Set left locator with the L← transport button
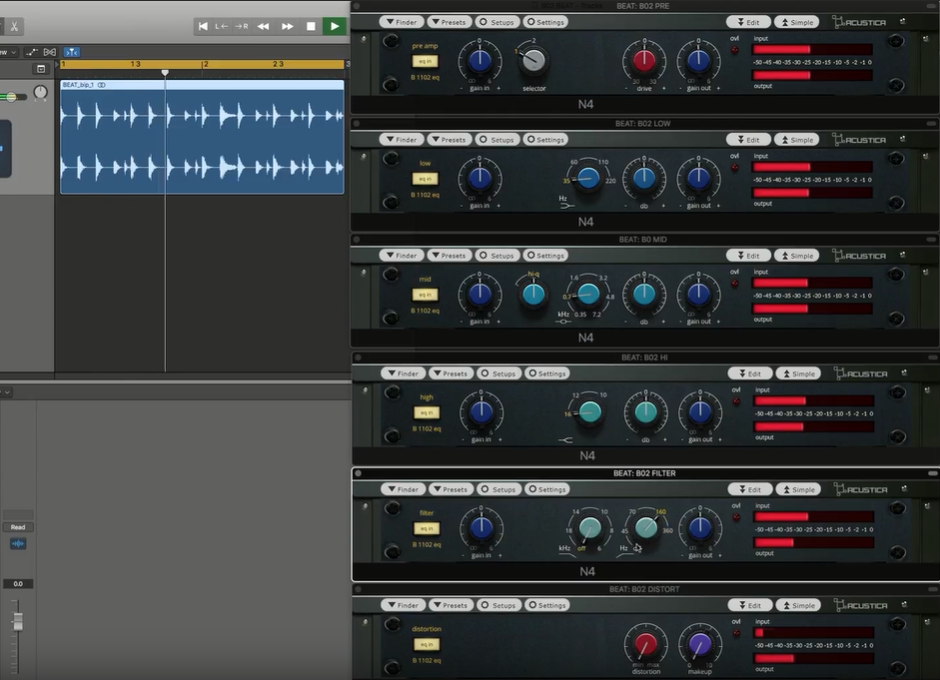This screenshot has height=680, width=940. 221,26
